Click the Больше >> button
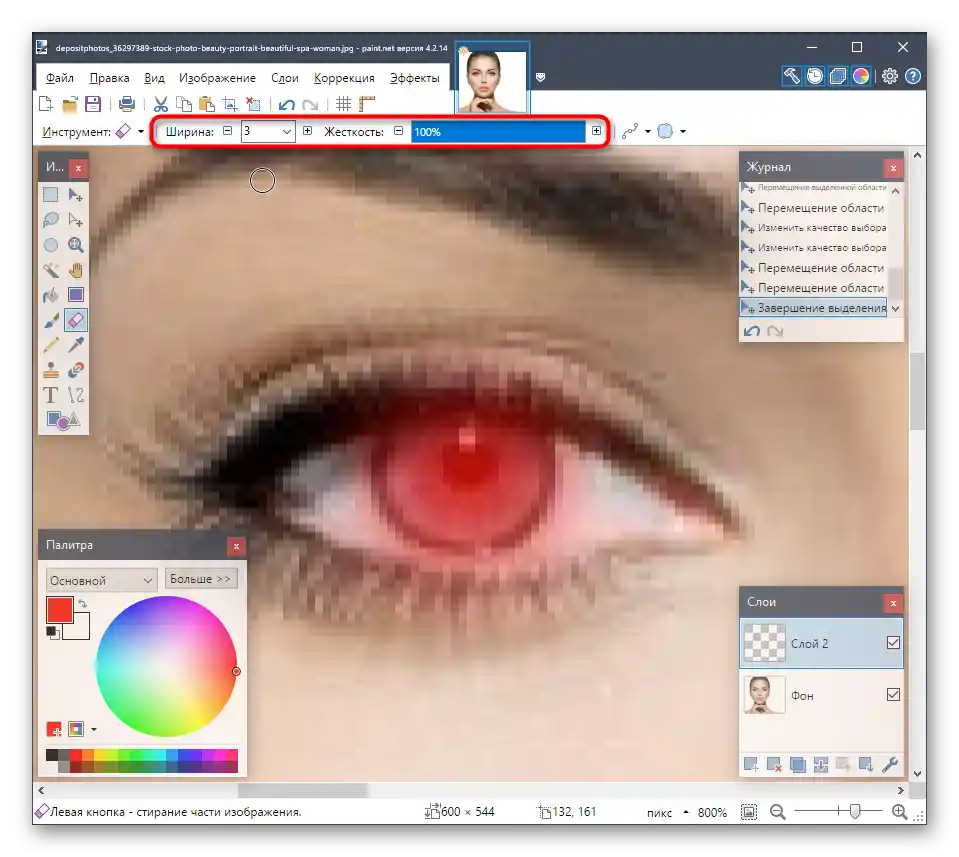959x857 pixels. pyautogui.click(x=201, y=579)
